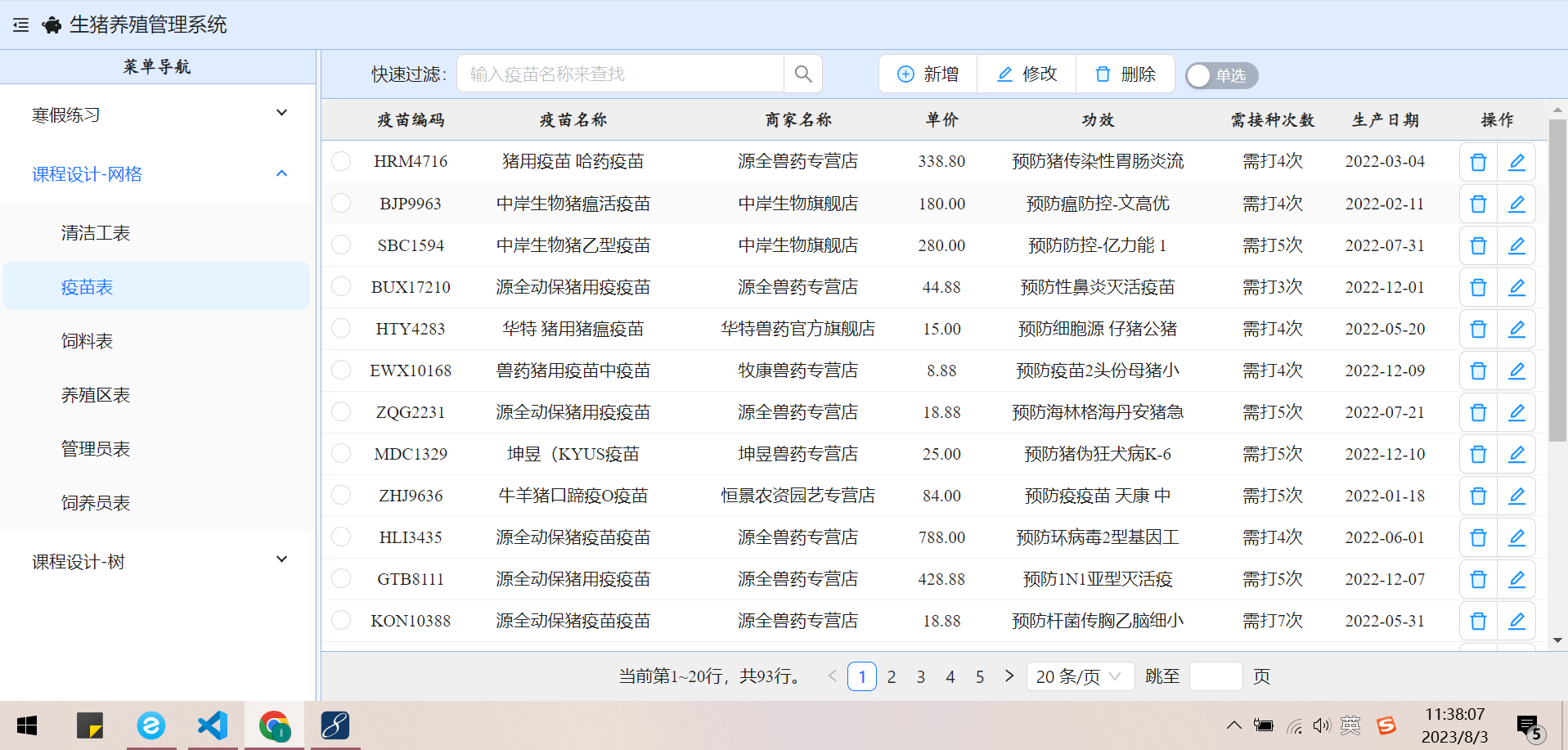Select the radio button for row BUX17210
Image resolution: width=1568 pixels, height=750 pixels.
(341, 286)
